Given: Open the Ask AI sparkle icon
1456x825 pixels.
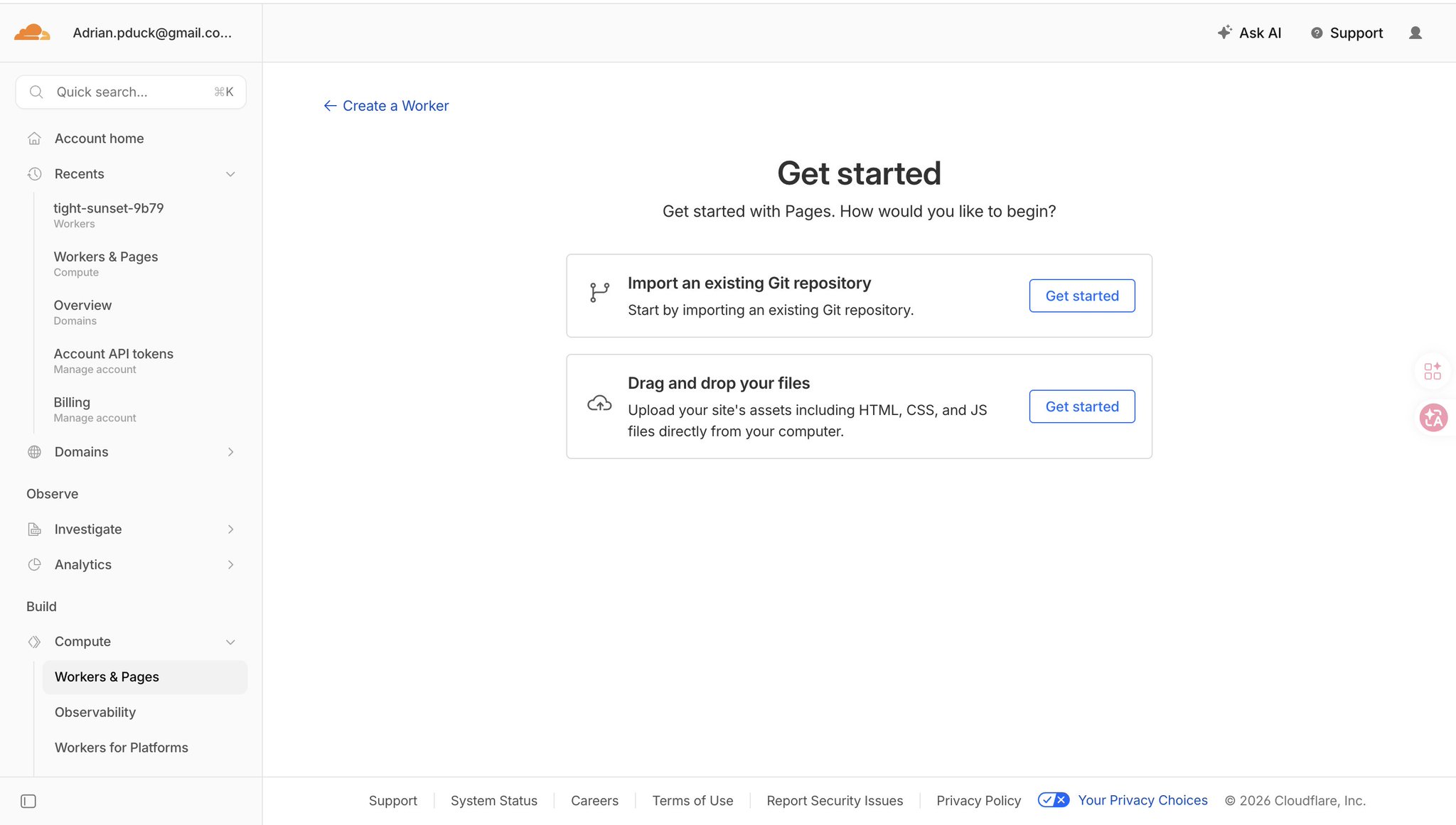Looking at the screenshot, I should (x=1224, y=32).
